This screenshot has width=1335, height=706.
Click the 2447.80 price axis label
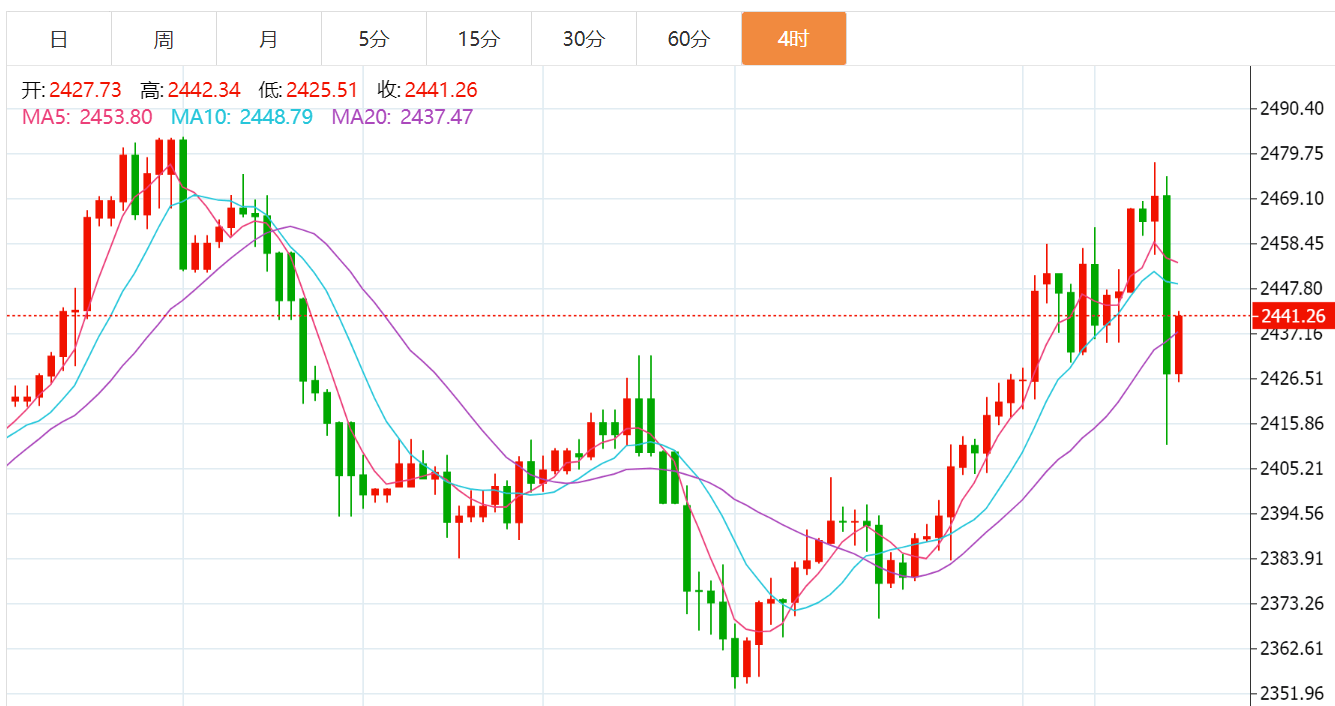1292,288
